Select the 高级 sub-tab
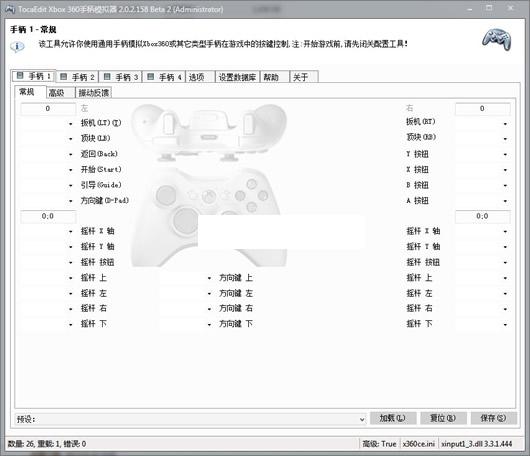 60,93
